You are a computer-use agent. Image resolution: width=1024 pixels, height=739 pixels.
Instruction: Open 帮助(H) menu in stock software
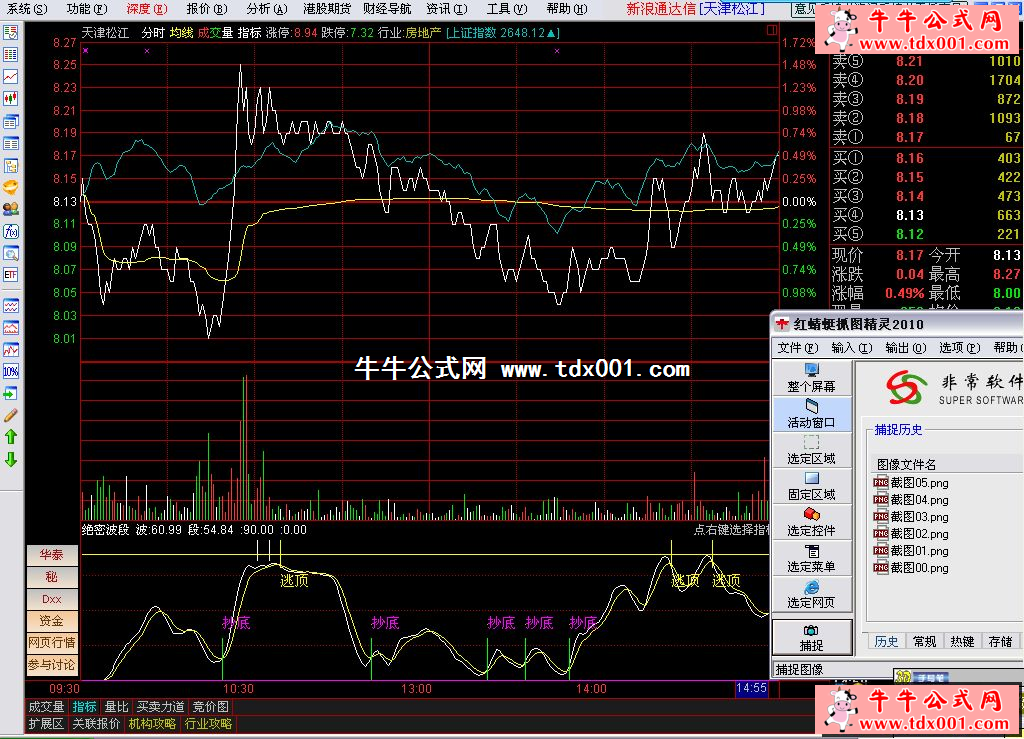pos(567,9)
